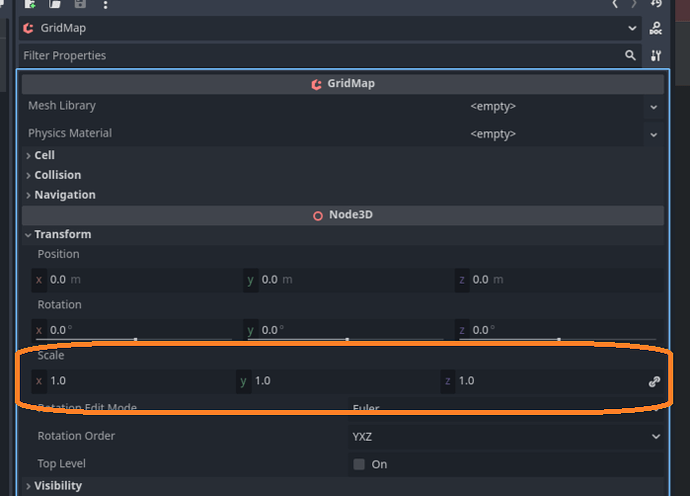Click the Physics Material property label
690x496 pixels.
70,133
